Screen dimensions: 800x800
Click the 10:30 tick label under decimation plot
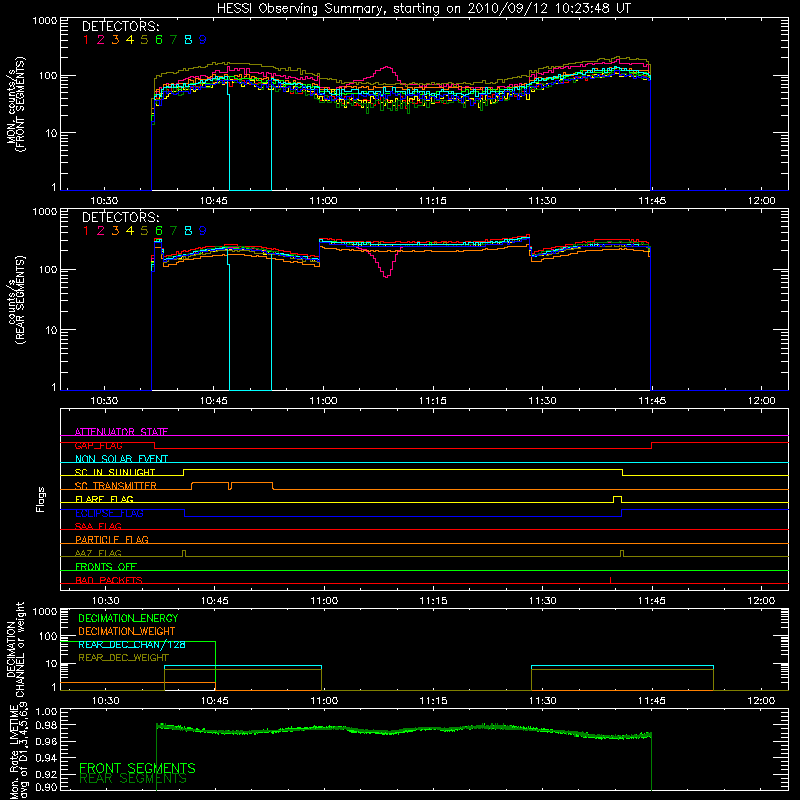tap(106, 701)
